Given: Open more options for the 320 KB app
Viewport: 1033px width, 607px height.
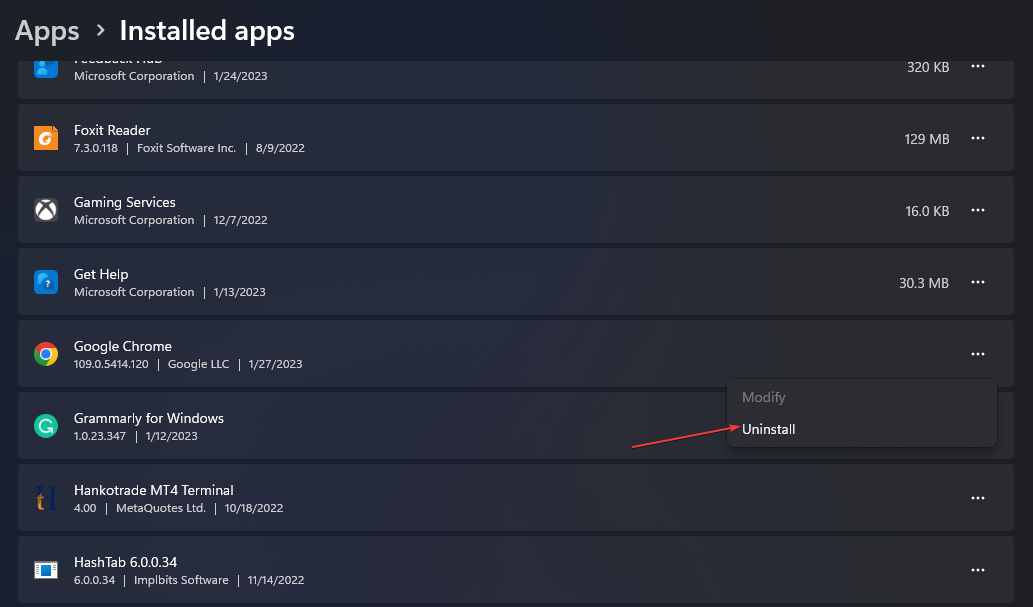Looking at the screenshot, I should [978, 67].
